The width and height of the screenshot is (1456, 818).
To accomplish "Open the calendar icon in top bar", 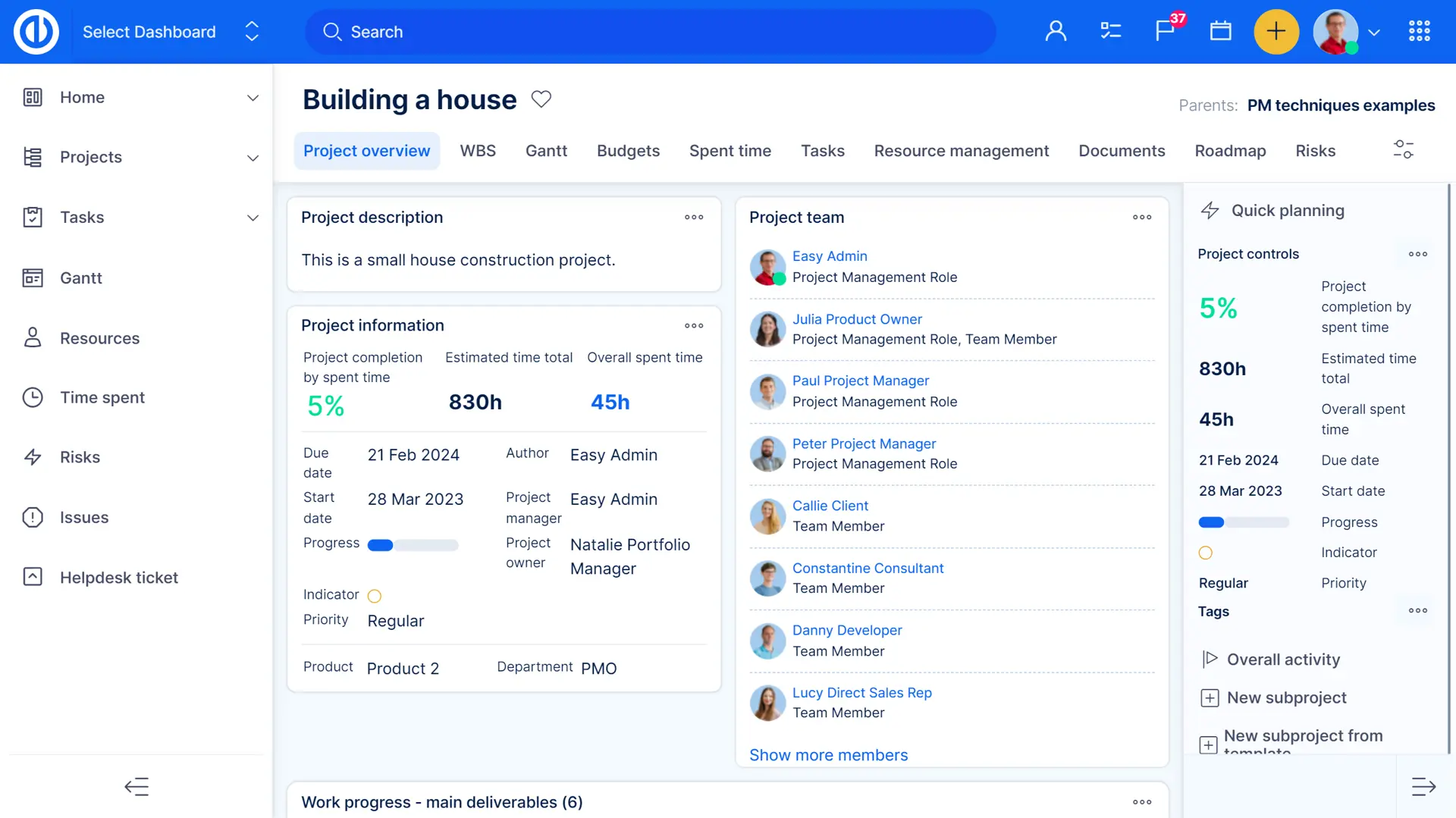I will 1220,31.
